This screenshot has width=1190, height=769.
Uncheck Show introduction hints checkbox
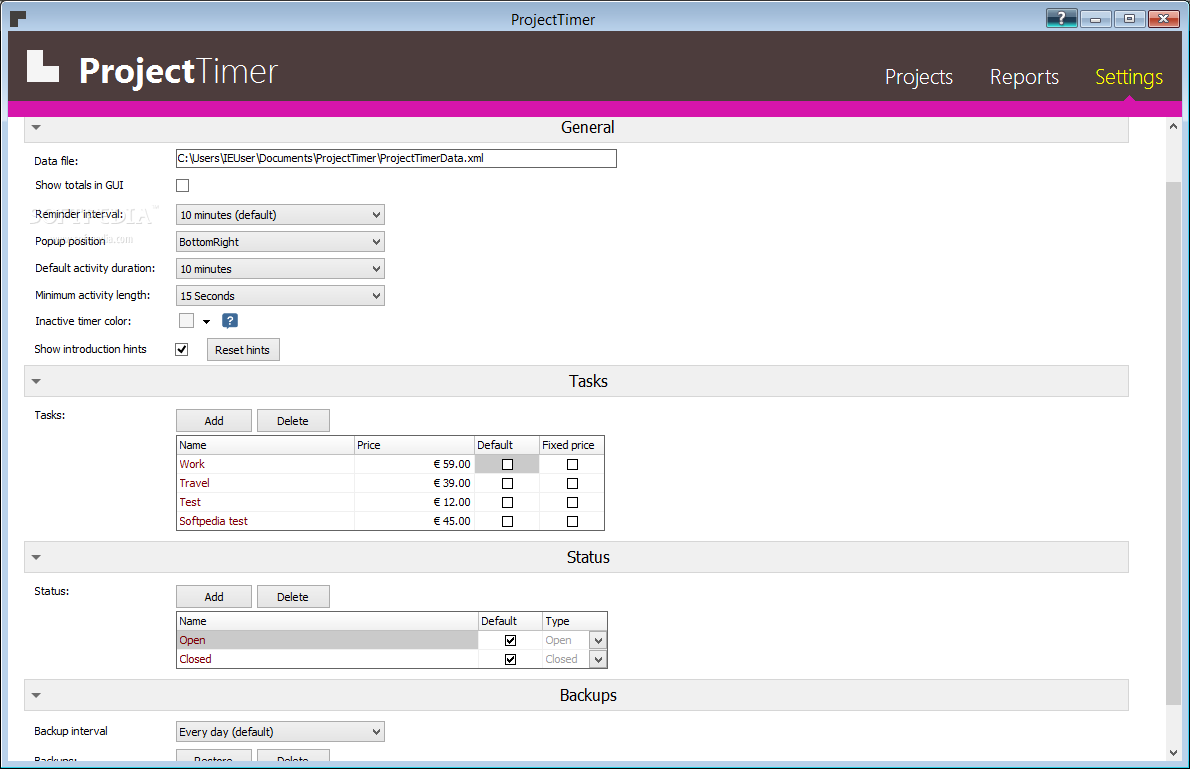(181, 349)
